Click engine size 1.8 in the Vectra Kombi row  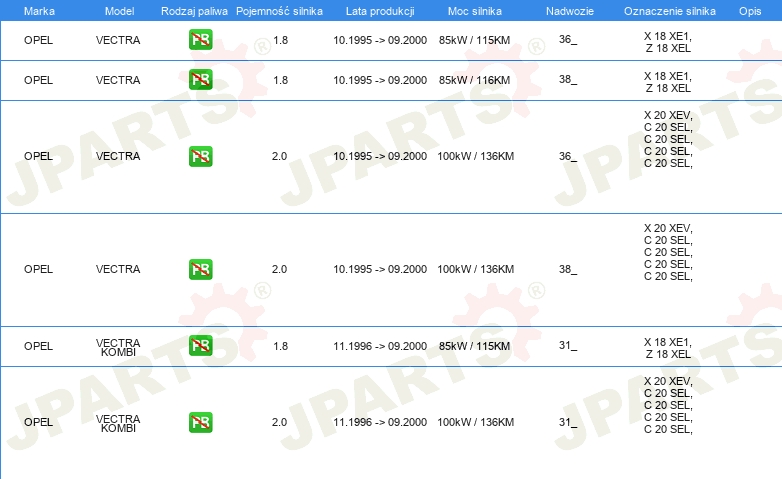coord(280,346)
